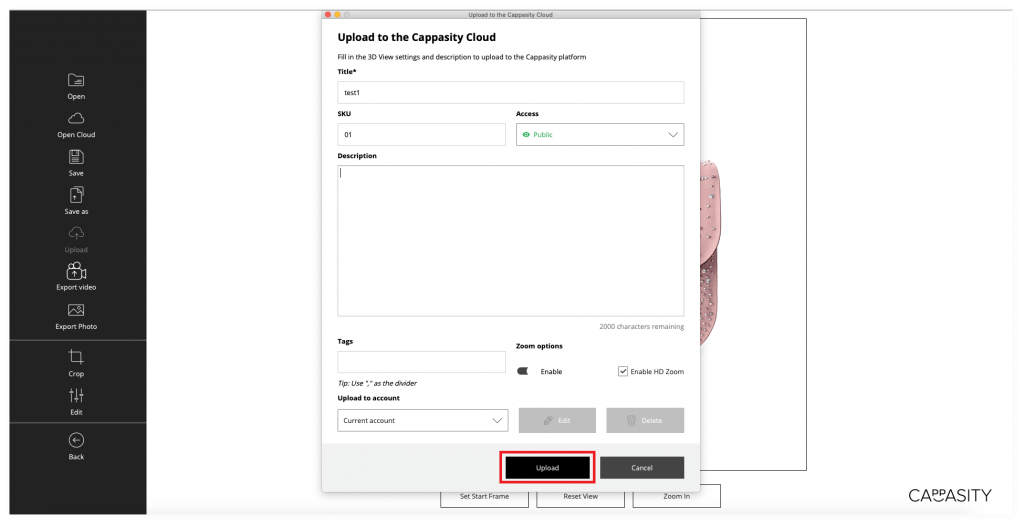Viewport: 1024px width, 526px height.
Task: Go Back using the arrow icon
Action: point(76,440)
